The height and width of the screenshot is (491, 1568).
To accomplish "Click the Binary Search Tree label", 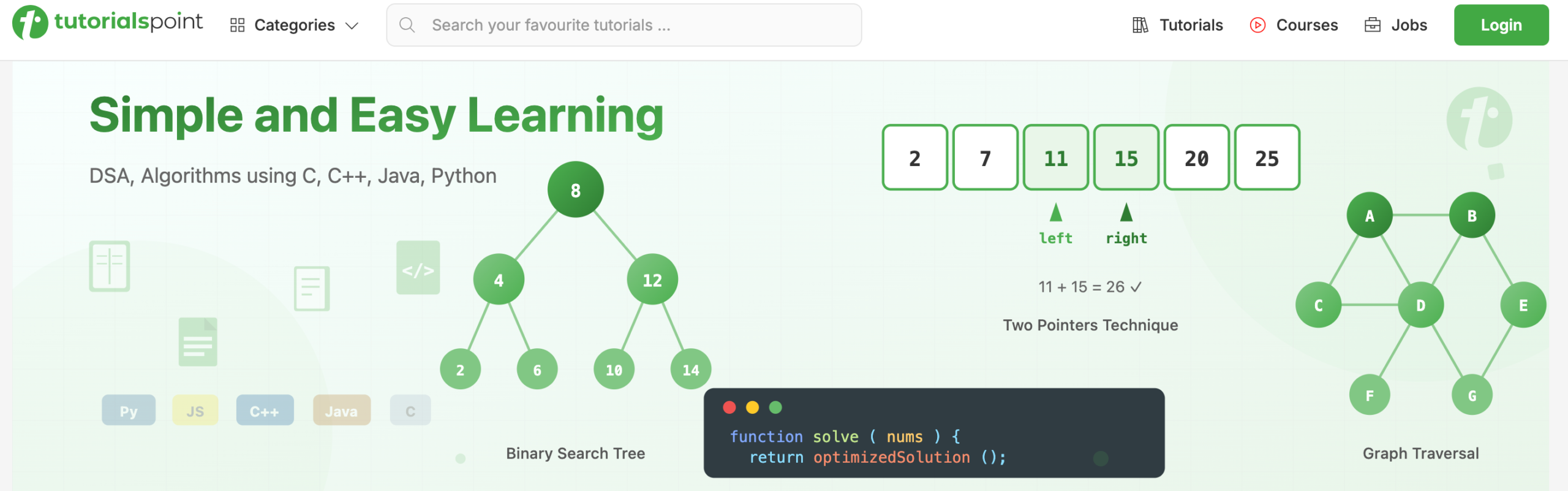I will (576, 453).
